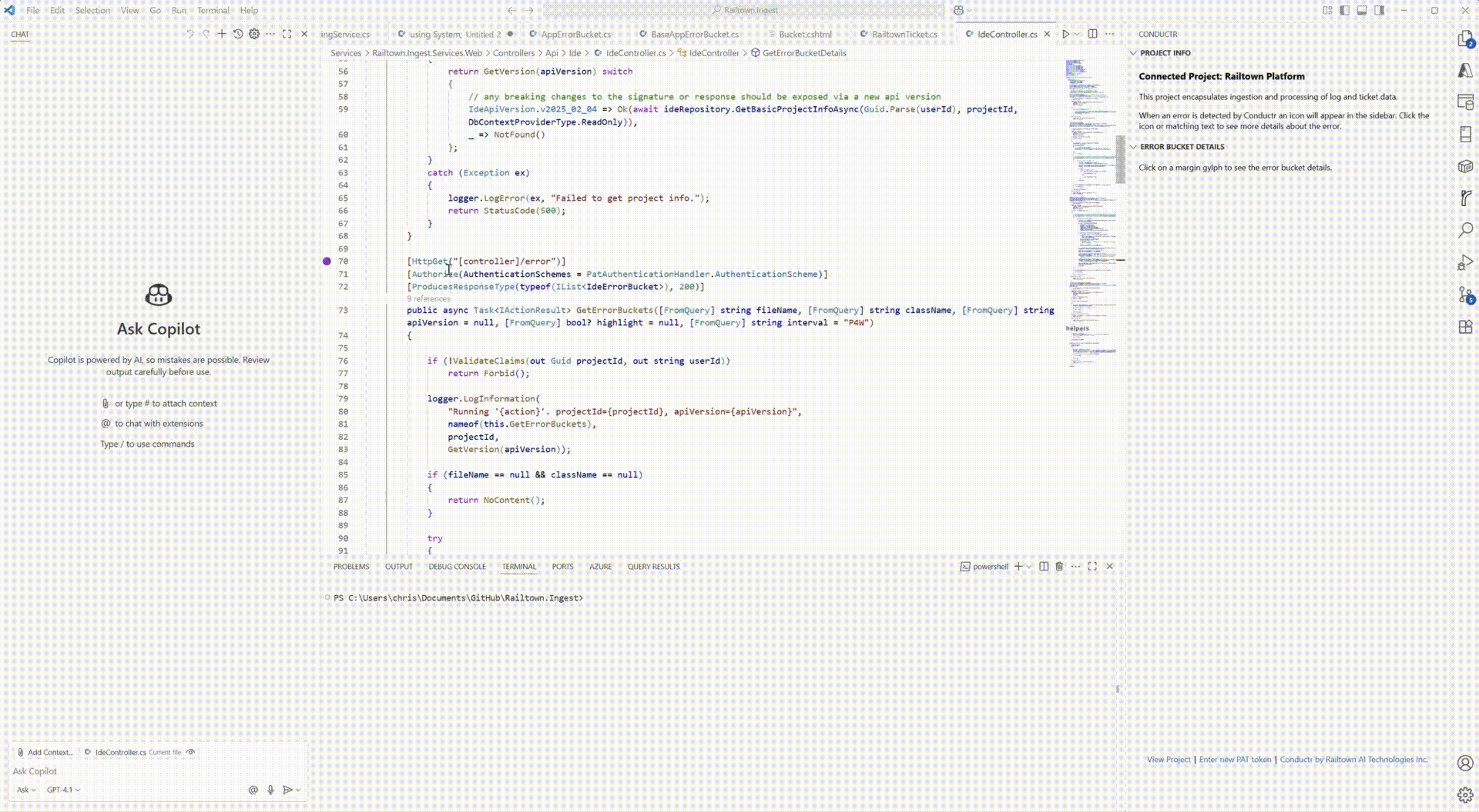Customize layout from title bar
The height and width of the screenshot is (812, 1479).
(1327, 10)
